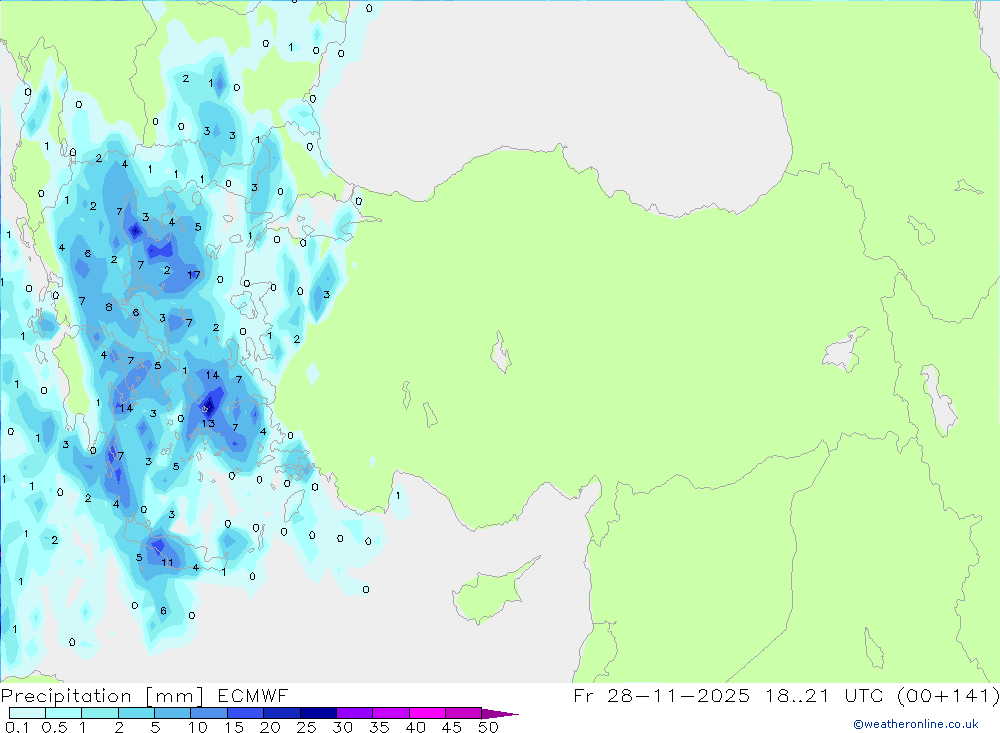Viewport: 1000px width, 733px height.
Task: Click the '0.1' legend scale label
Action: pyautogui.click(x=17, y=727)
